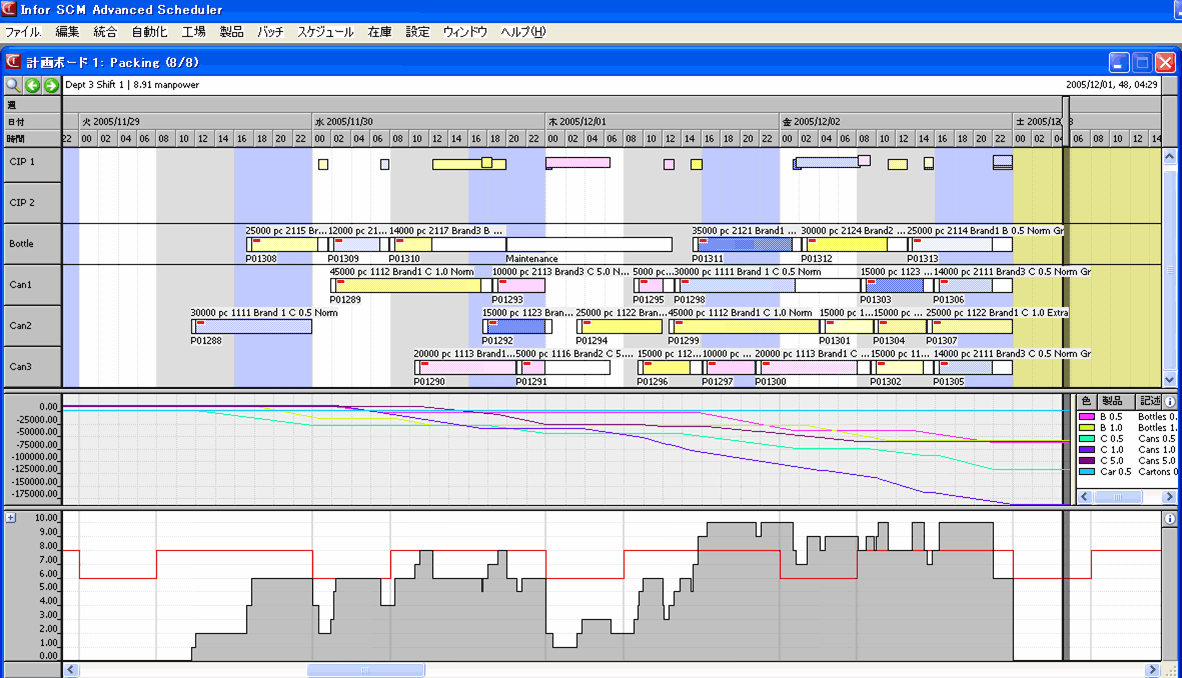Click the green forward arrow button

point(50,85)
